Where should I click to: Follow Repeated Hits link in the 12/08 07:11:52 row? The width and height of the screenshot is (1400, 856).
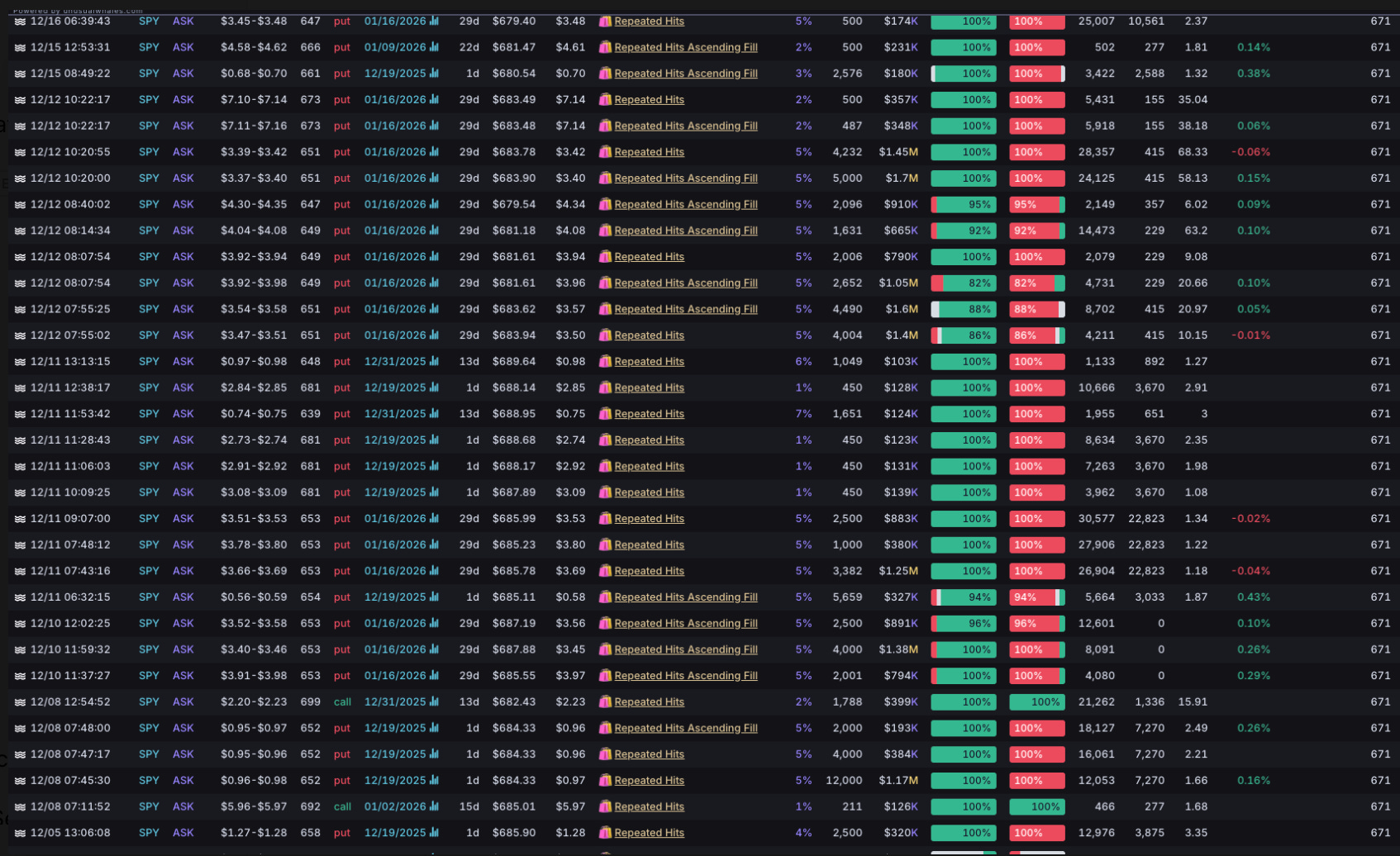(x=649, y=806)
